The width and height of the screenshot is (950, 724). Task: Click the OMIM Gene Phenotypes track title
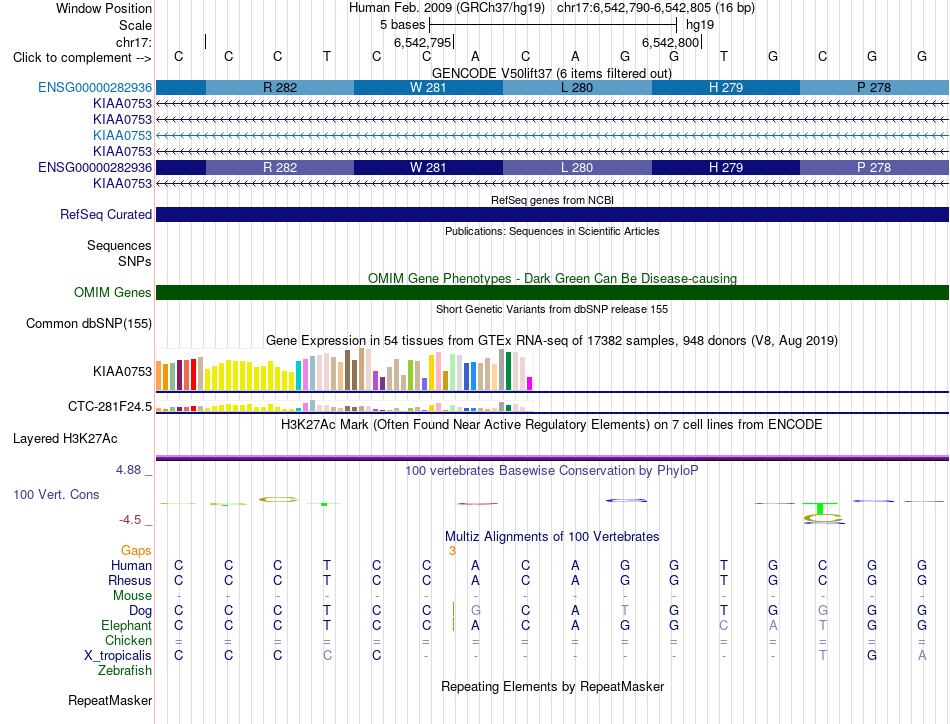tap(552, 278)
